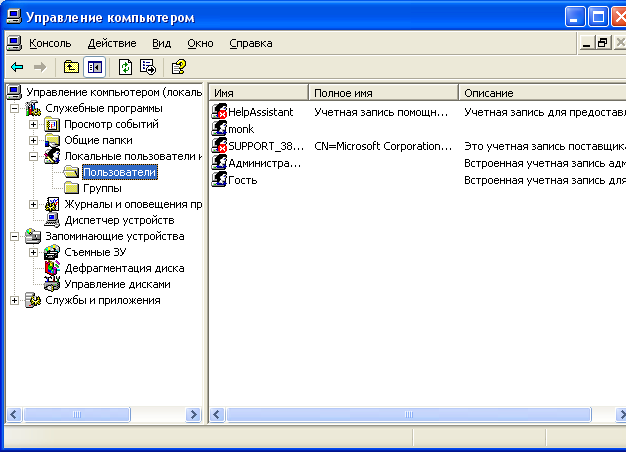Open the Справка menu
Screen dimensions: 626x452
tap(251, 43)
